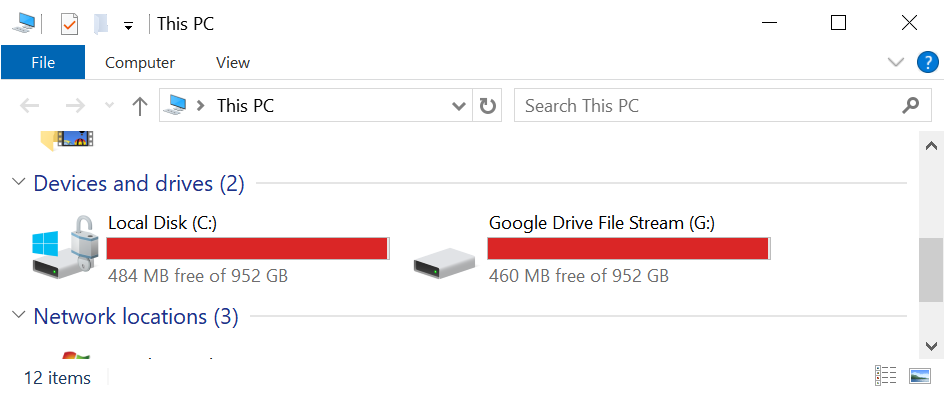Click into the Search This PC field
945x395 pixels.
(x=720, y=106)
